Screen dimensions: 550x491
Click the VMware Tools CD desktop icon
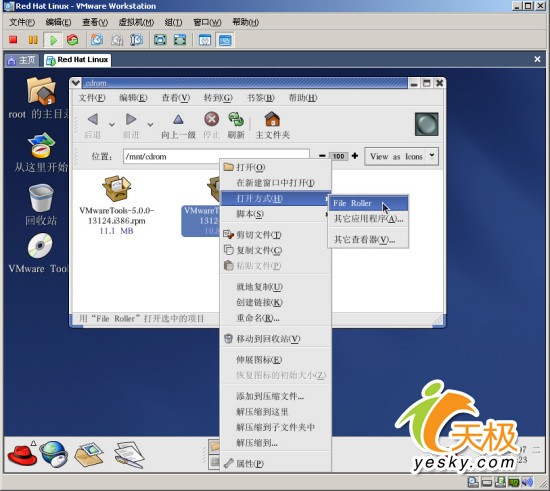click(40, 246)
